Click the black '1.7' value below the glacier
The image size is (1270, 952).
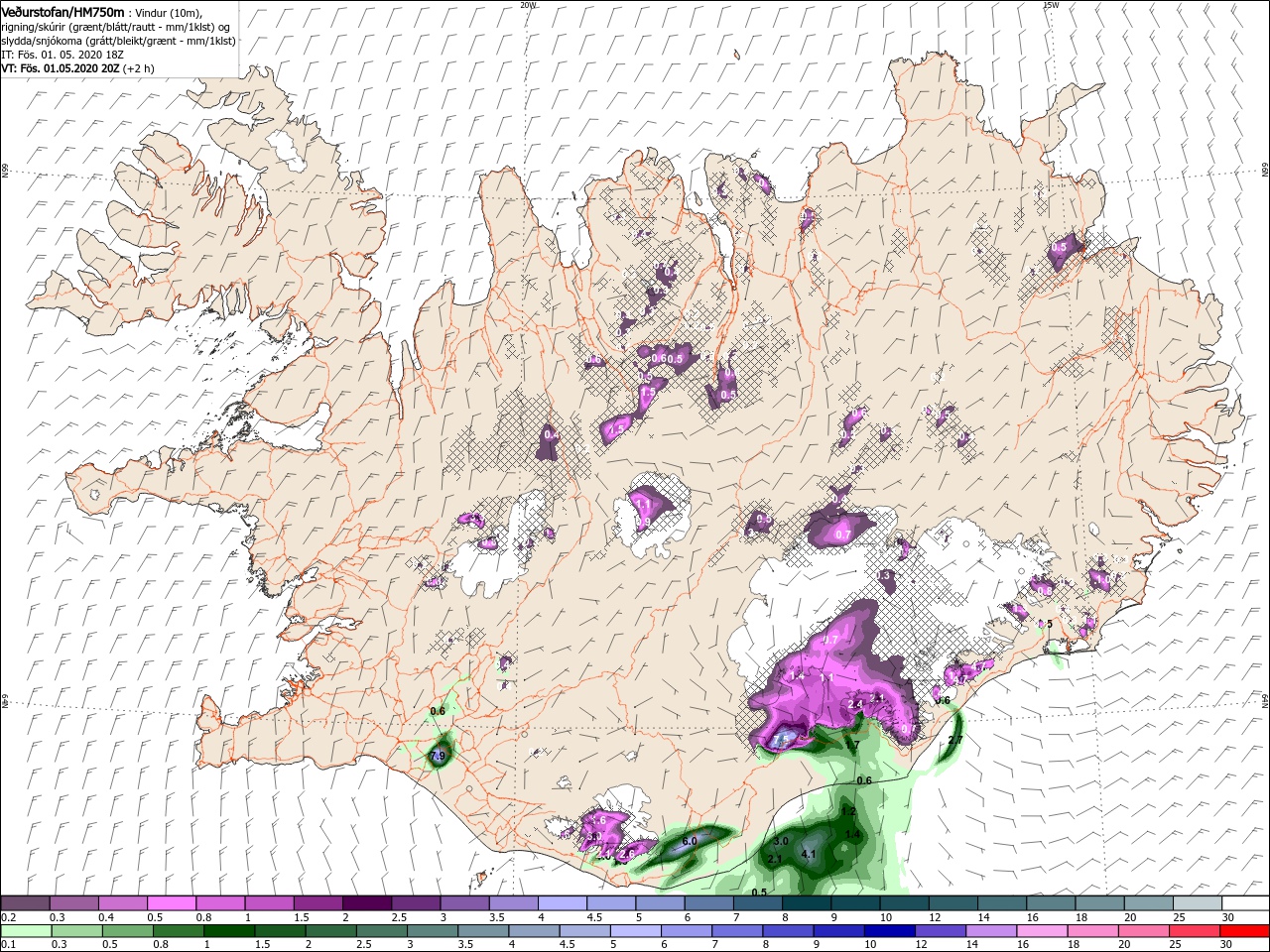(x=853, y=745)
